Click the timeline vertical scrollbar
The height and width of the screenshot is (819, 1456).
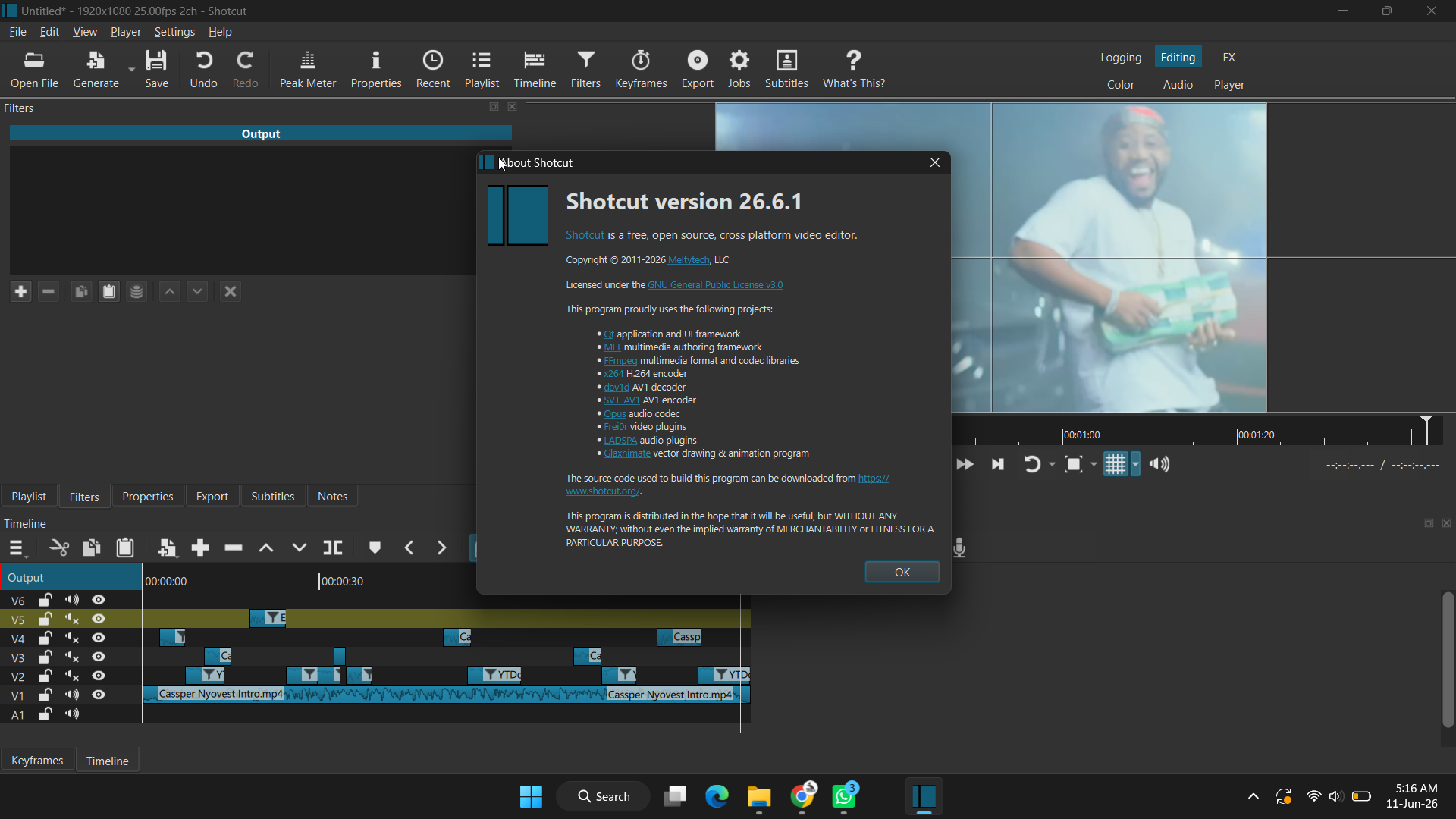[x=1448, y=660]
